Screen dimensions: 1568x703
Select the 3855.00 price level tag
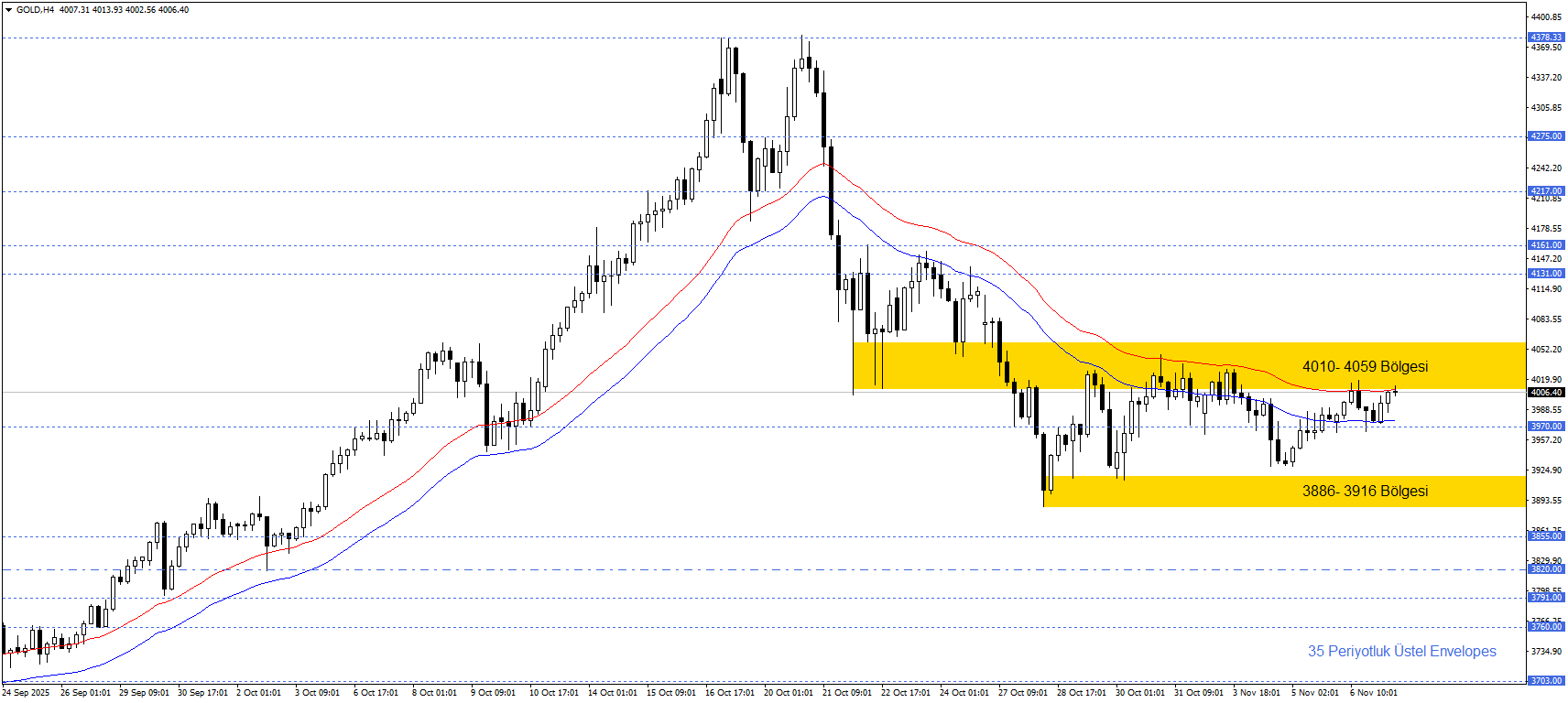1546,536
